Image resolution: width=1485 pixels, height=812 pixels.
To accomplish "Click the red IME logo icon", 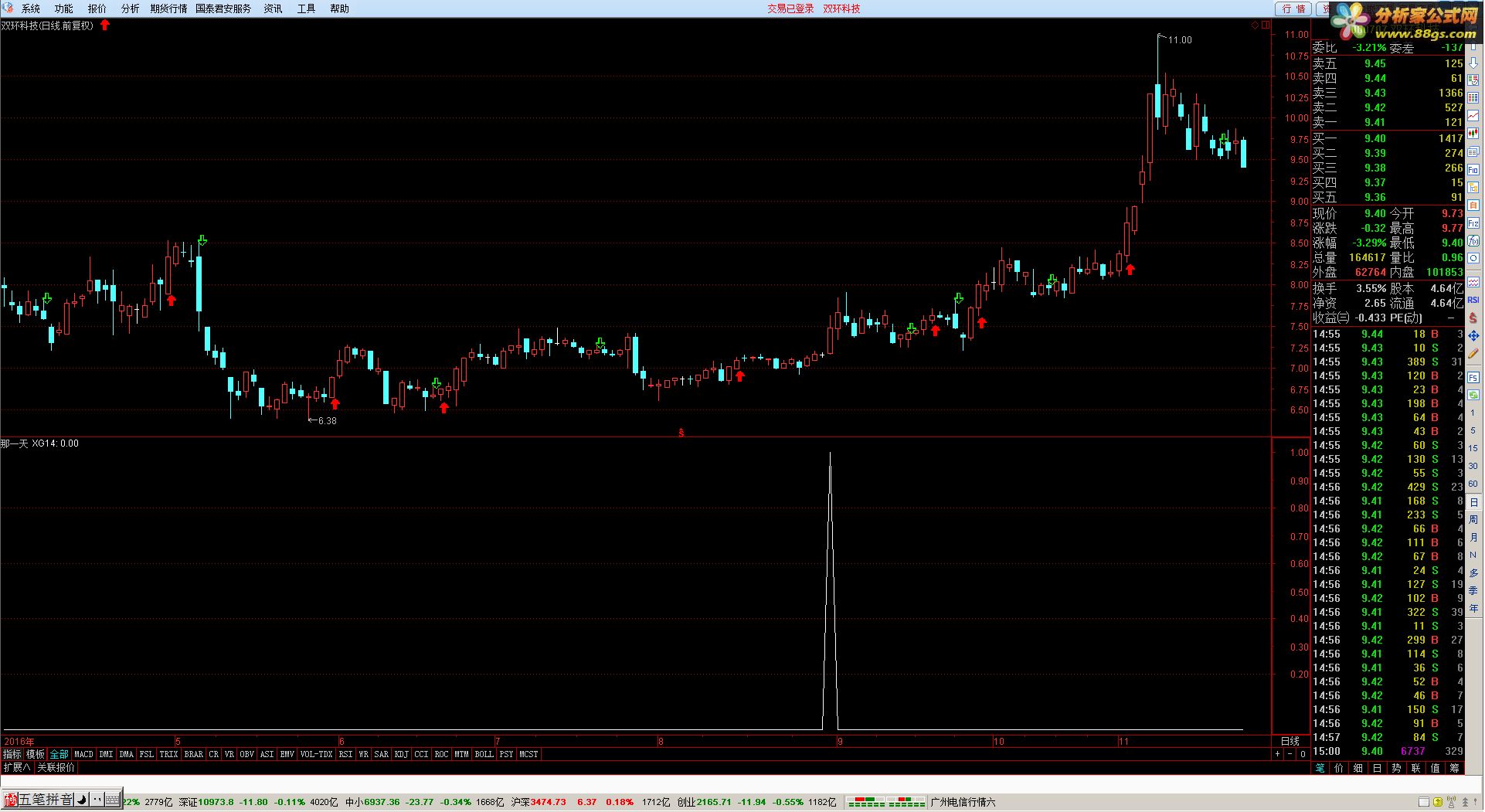I will click(x=11, y=800).
